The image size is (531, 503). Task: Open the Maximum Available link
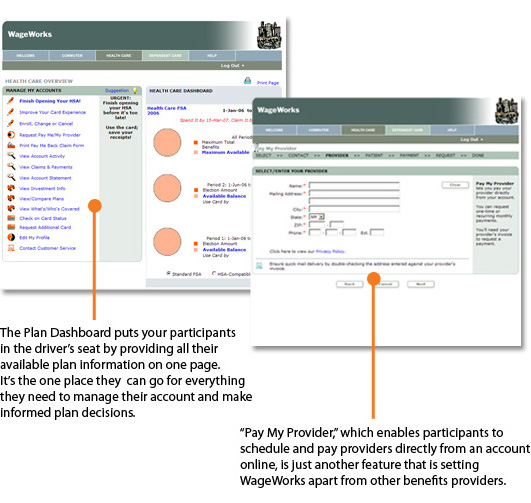225,152
